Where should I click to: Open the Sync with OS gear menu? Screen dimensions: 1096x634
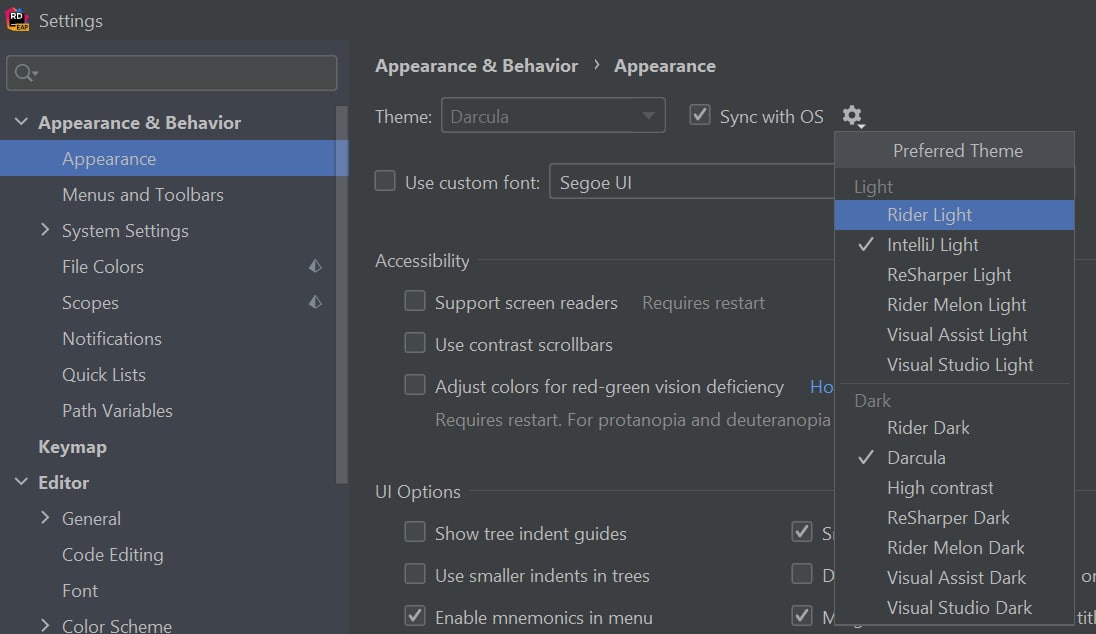pyautogui.click(x=853, y=116)
